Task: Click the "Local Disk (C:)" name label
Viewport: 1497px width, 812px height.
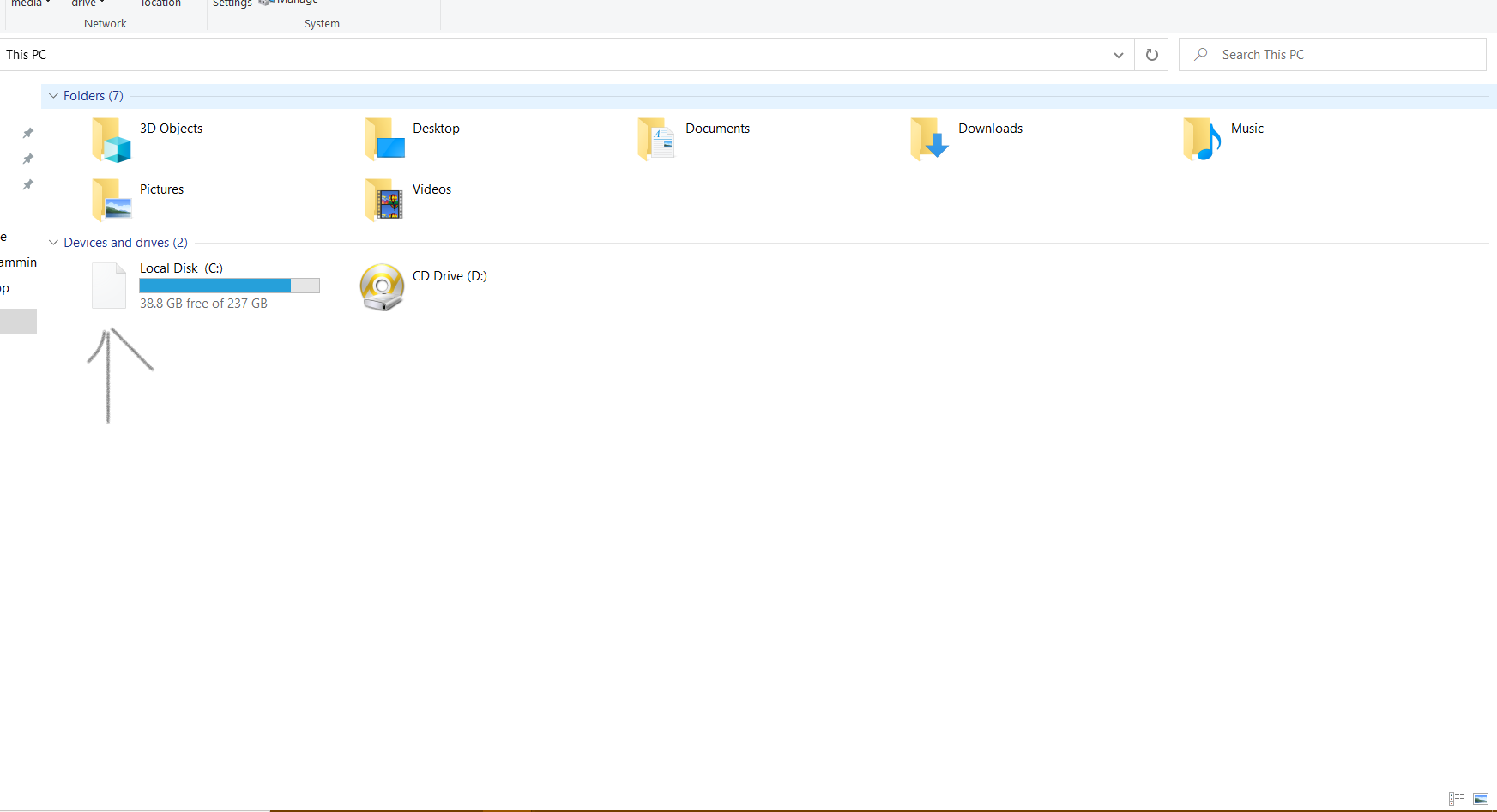Action: (x=181, y=268)
